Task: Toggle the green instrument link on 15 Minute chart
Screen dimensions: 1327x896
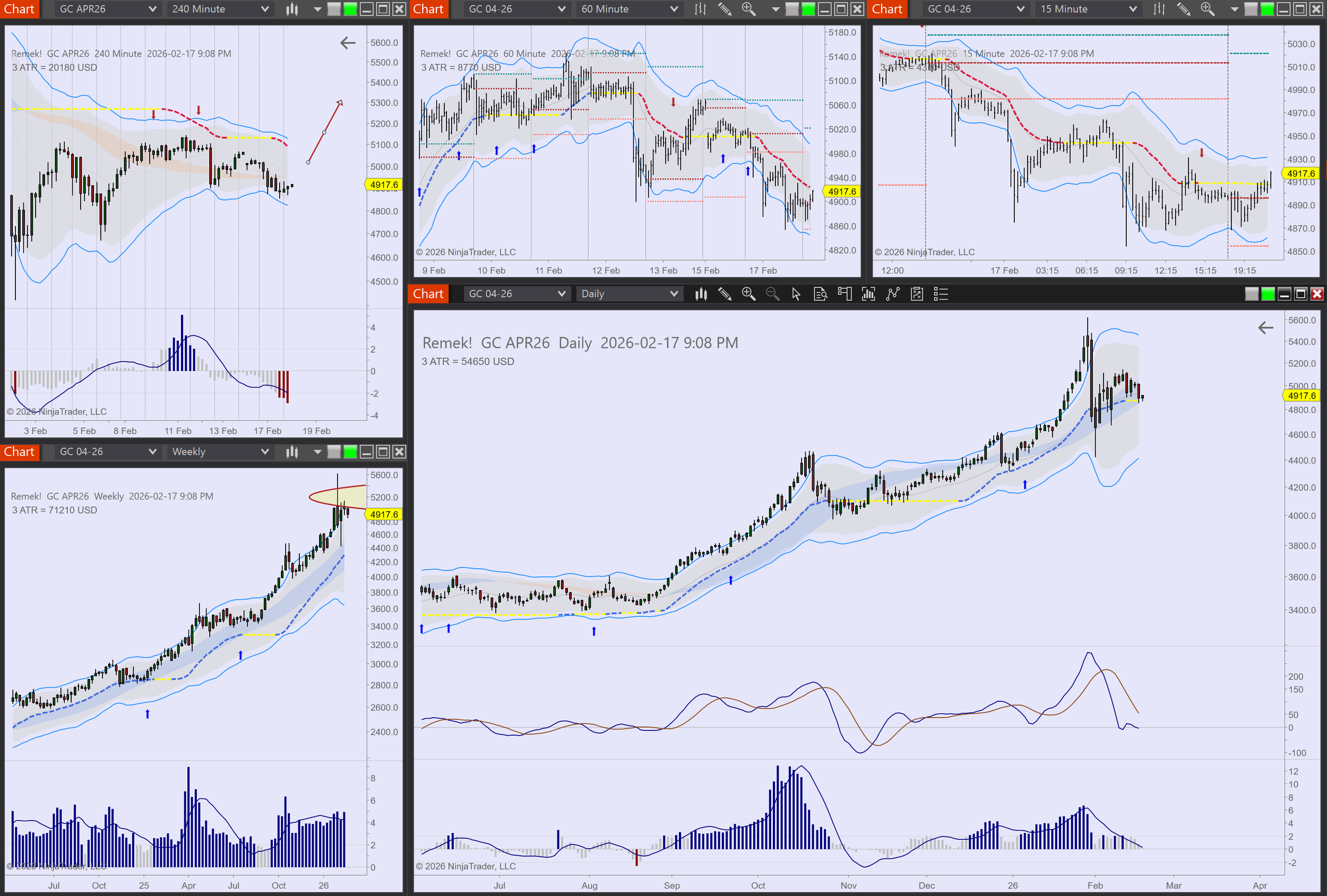Action: pyautogui.click(x=1266, y=9)
